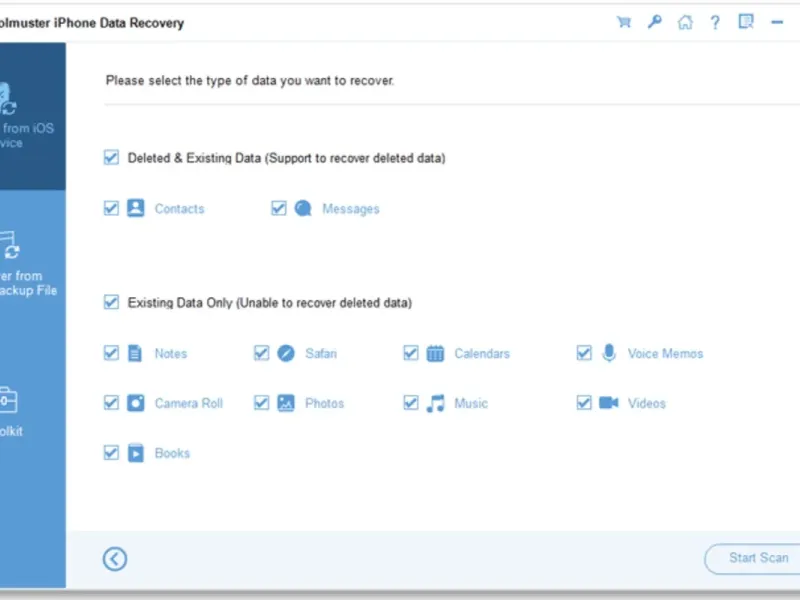Toggle the Music checkbox
Viewport: 800px width, 600px height.
pos(411,403)
